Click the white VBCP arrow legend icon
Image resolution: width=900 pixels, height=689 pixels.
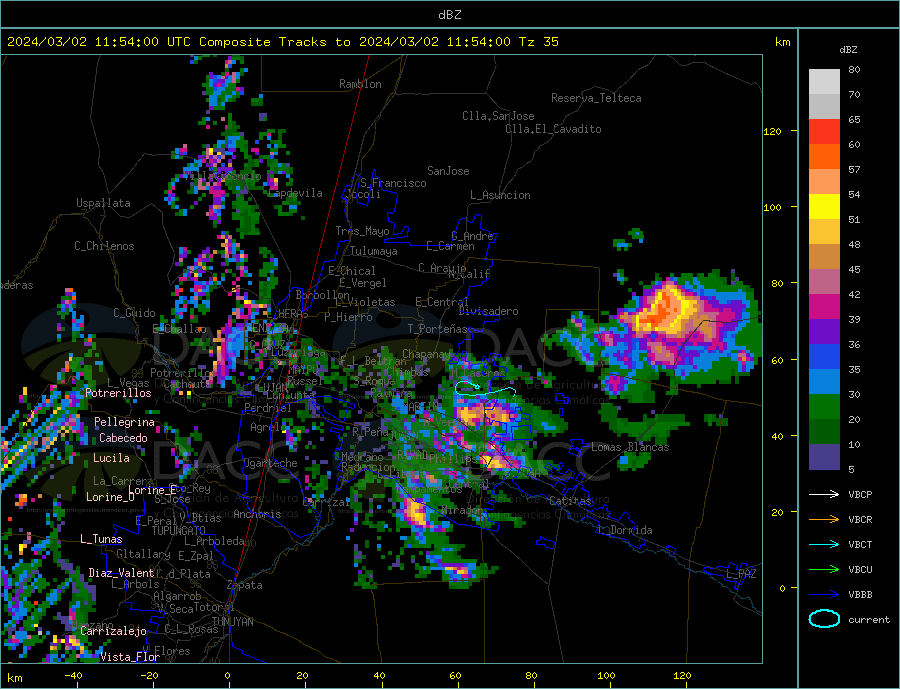[x=824, y=494]
